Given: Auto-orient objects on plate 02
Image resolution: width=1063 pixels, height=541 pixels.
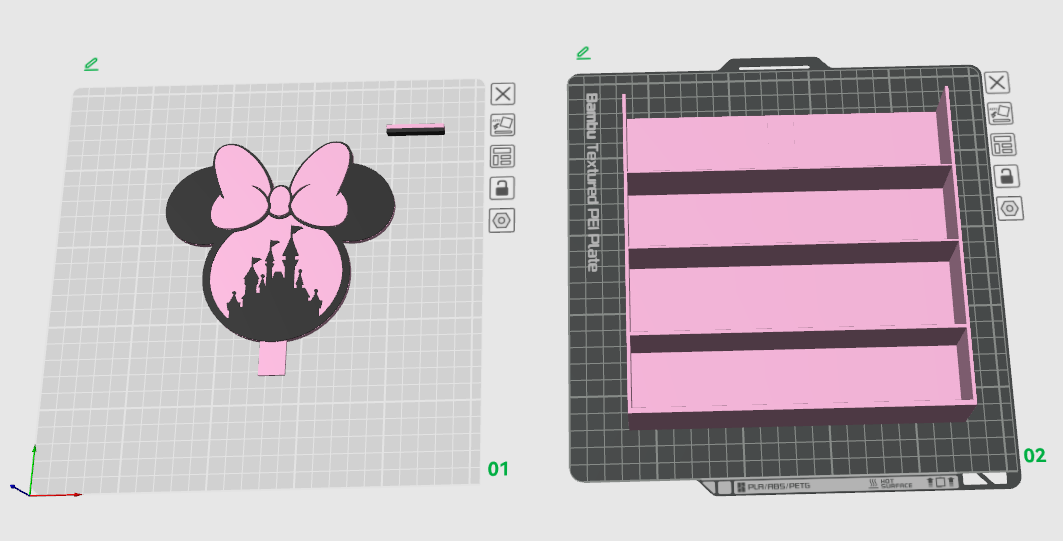Looking at the screenshot, I should [999, 113].
